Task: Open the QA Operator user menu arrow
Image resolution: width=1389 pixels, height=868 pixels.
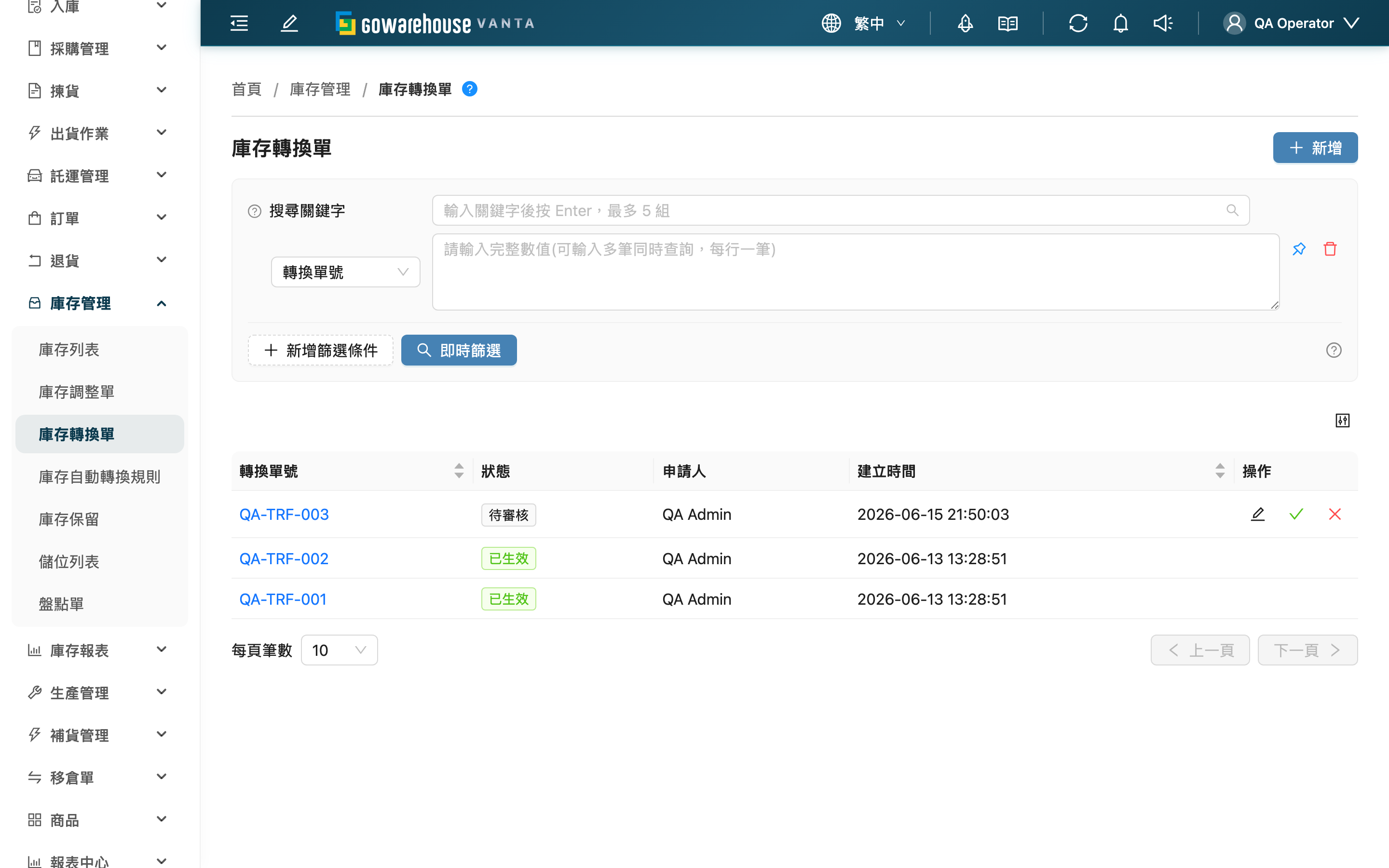Action: 1352,24
